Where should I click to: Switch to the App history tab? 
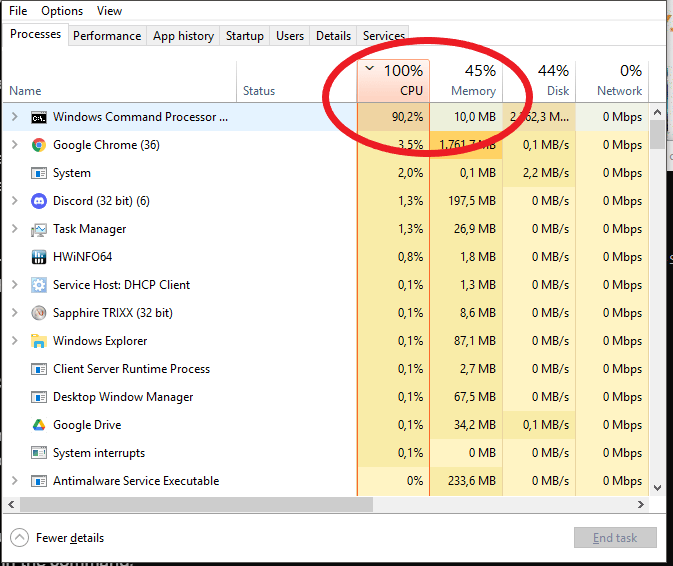(183, 36)
